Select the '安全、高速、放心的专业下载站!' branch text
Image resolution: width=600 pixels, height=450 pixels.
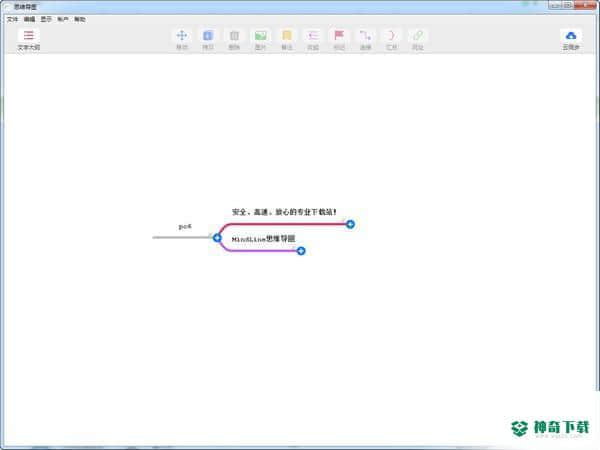coord(284,212)
